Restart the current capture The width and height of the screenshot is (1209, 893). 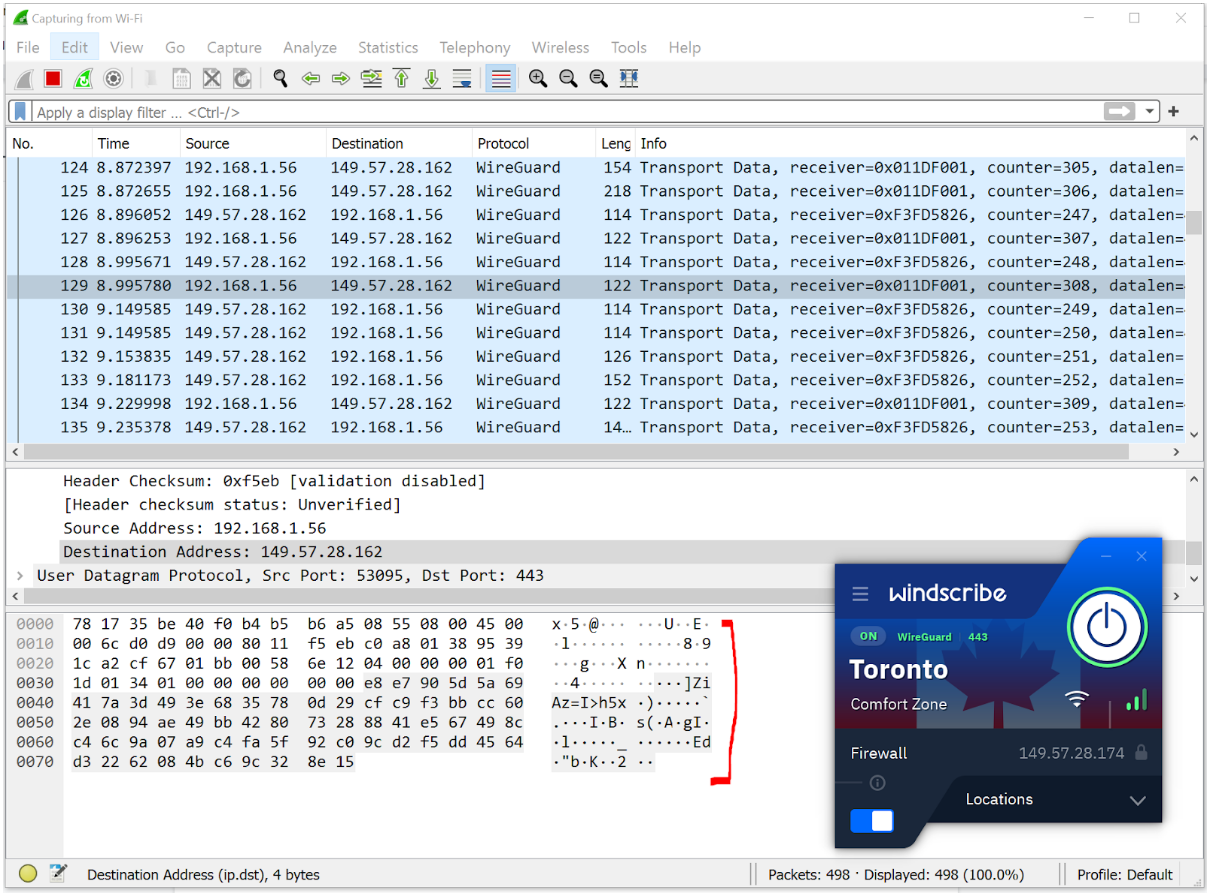tap(84, 78)
